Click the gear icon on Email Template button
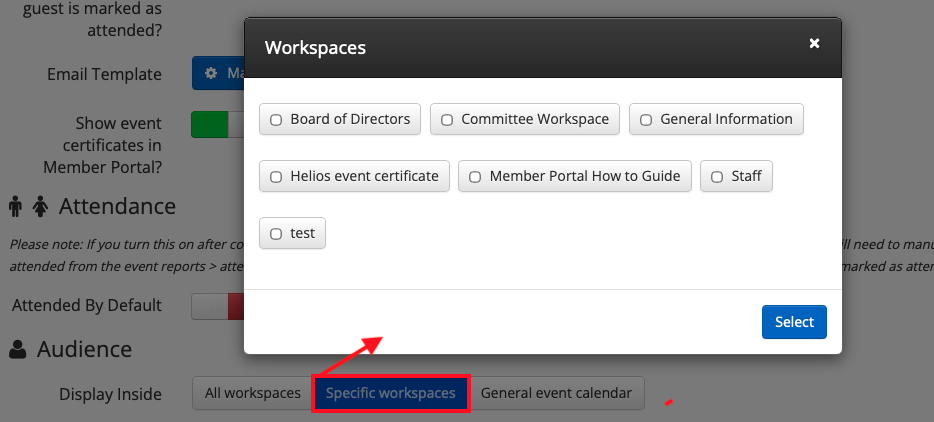This screenshot has height=422, width=934. coord(210,74)
